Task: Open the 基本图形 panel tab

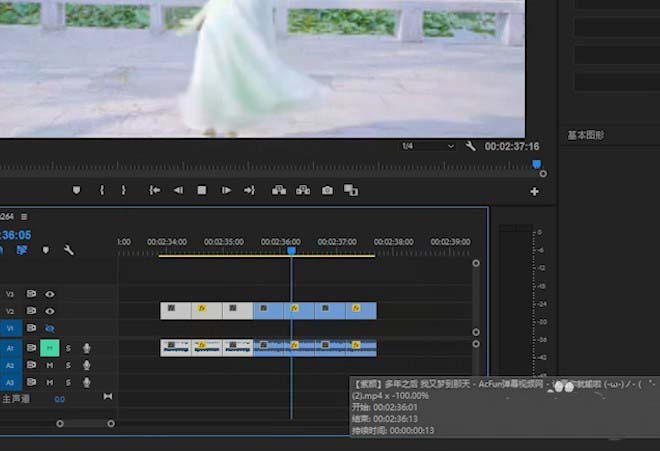Action: (585, 135)
